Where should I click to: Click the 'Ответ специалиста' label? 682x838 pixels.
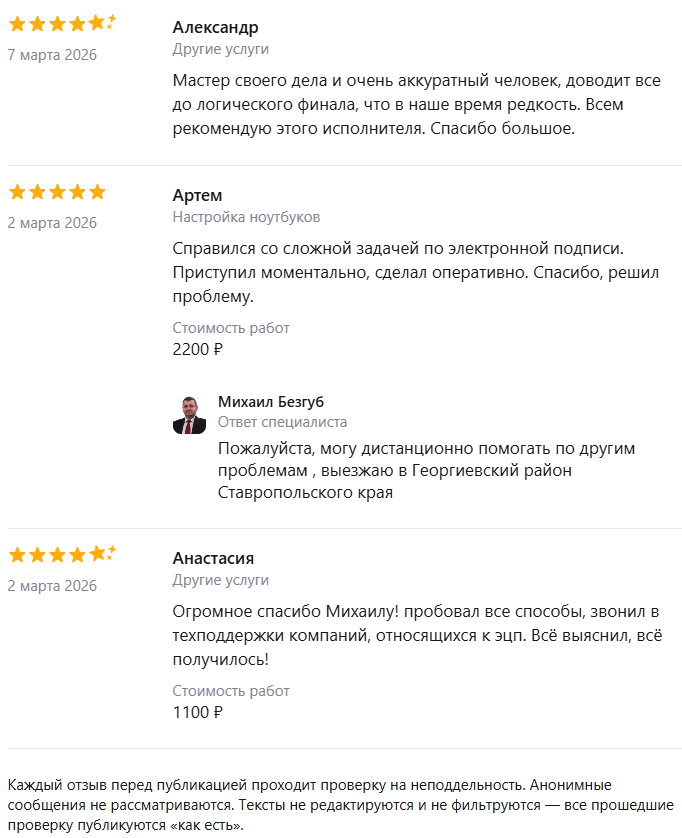[x=282, y=422]
